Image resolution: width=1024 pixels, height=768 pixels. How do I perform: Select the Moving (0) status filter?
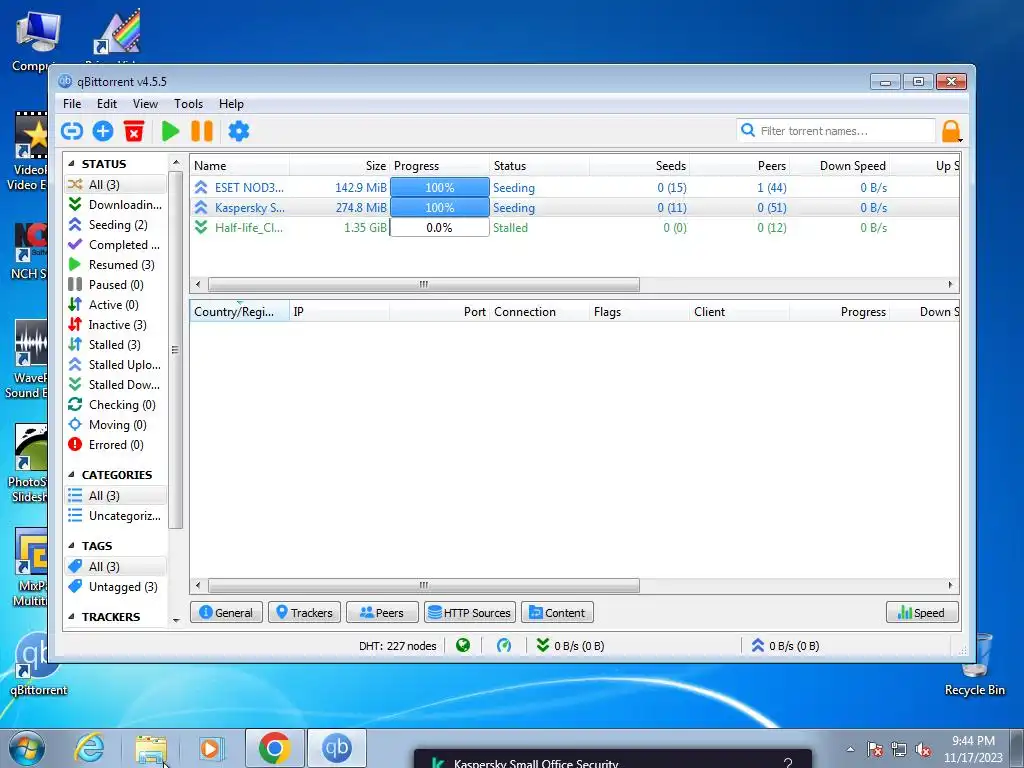tap(116, 425)
